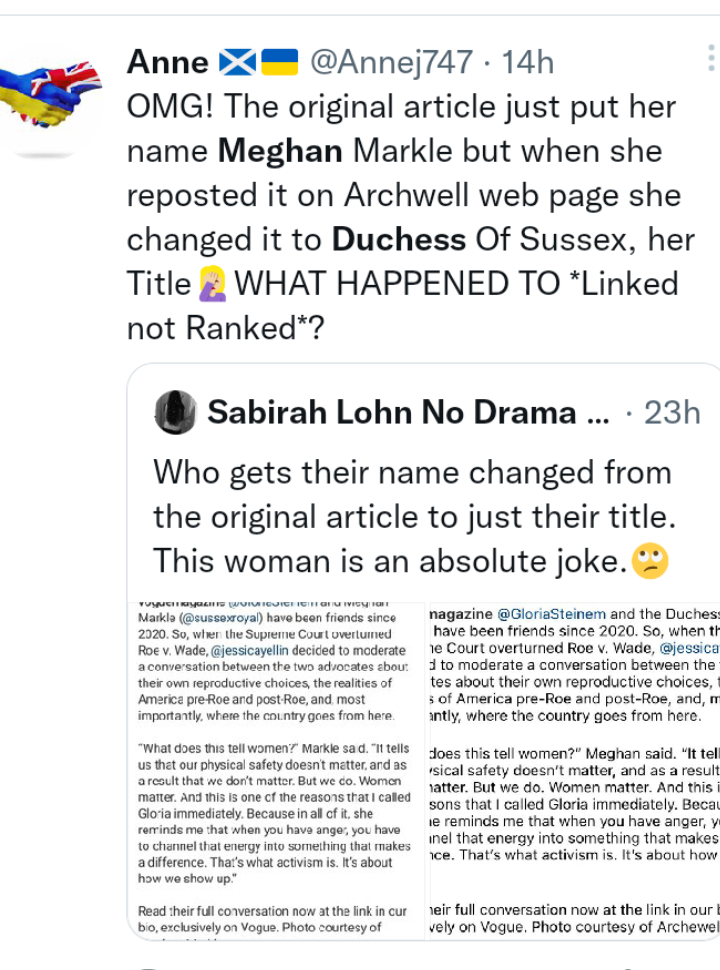This screenshot has height=970, width=720.
Task: Open Sabirah Lohn's small round avatar
Action: pos(175,413)
